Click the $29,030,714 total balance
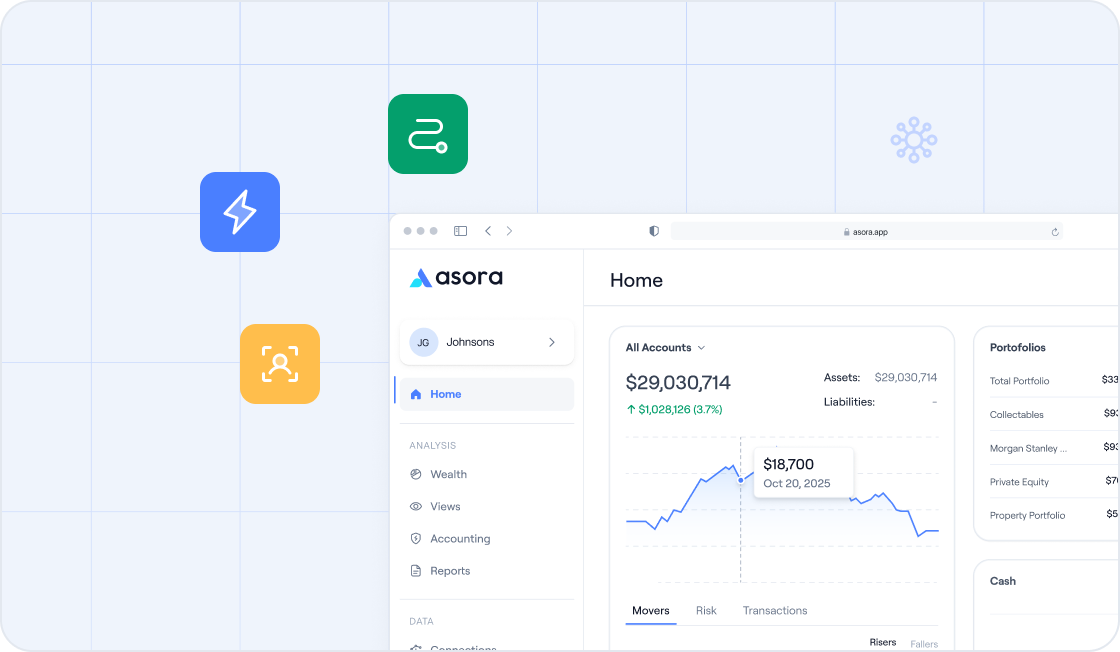The width and height of the screenshot is (1120, 652). tap(678, 383)
